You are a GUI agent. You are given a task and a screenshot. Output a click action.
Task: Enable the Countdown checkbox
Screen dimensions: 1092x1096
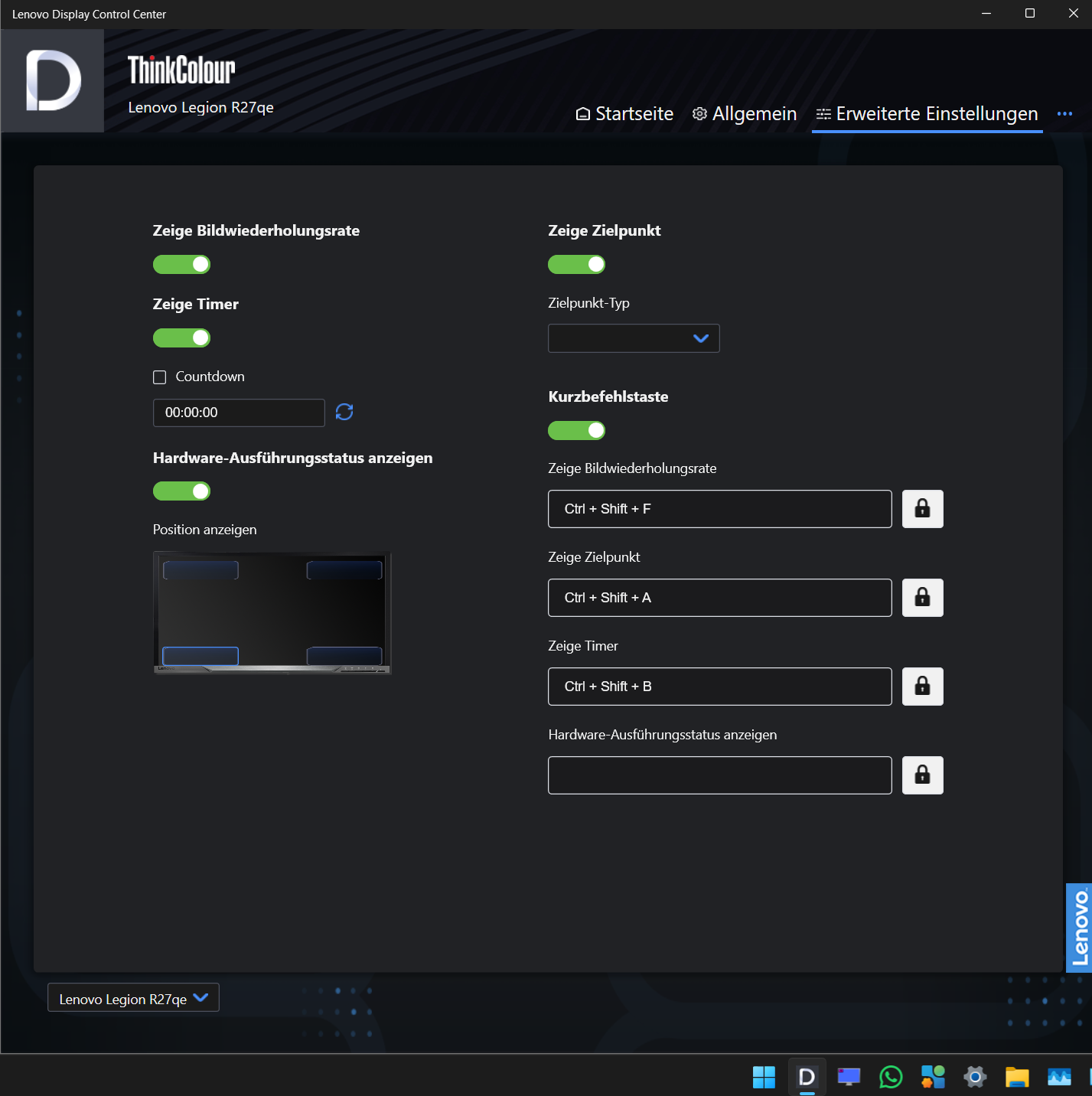click(x=160, y=377)
